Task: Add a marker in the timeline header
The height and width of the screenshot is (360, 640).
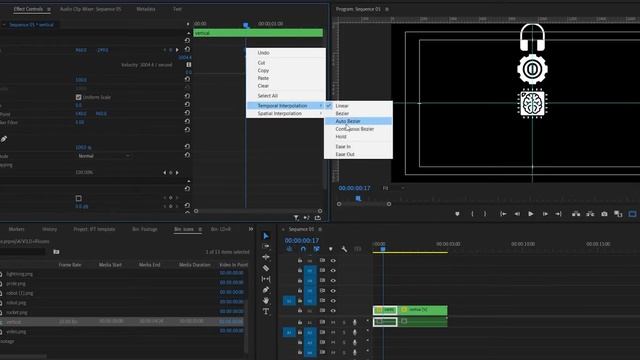Action: click(331, 249)
